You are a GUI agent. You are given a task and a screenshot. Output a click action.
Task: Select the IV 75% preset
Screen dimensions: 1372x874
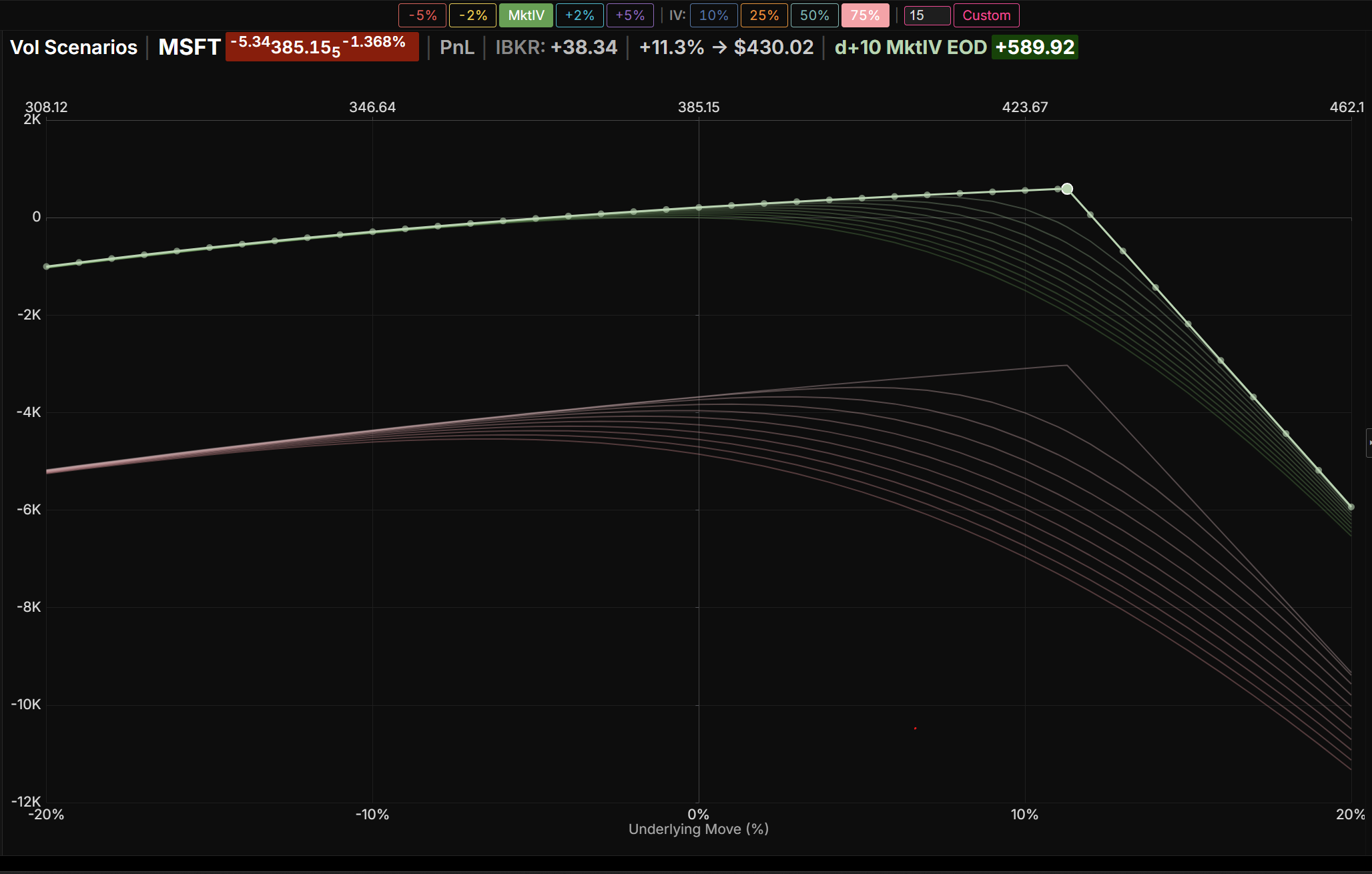[866, 15]
